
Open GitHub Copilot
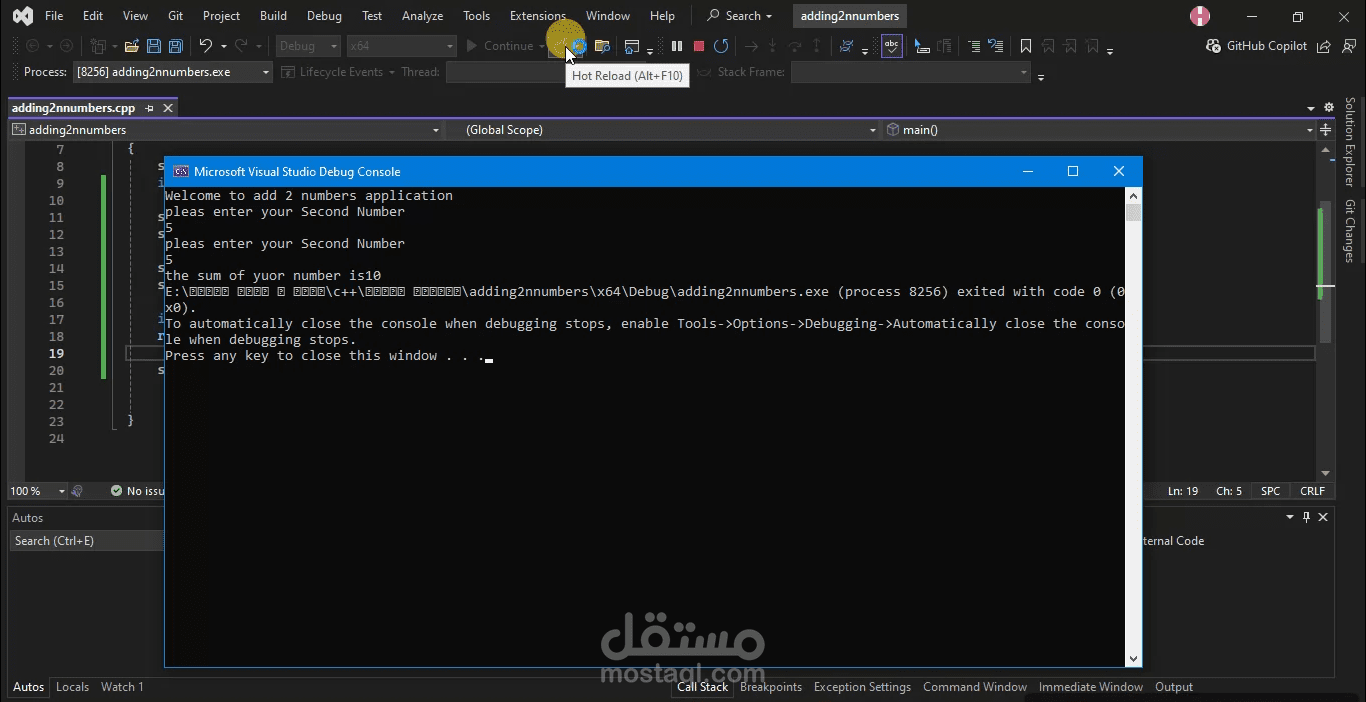click(1256, 46)
